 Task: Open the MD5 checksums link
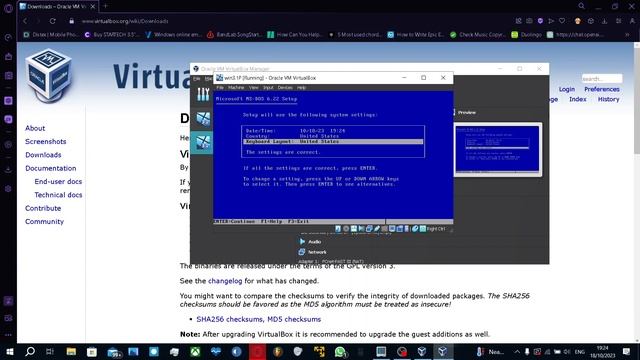pos(294,319)
